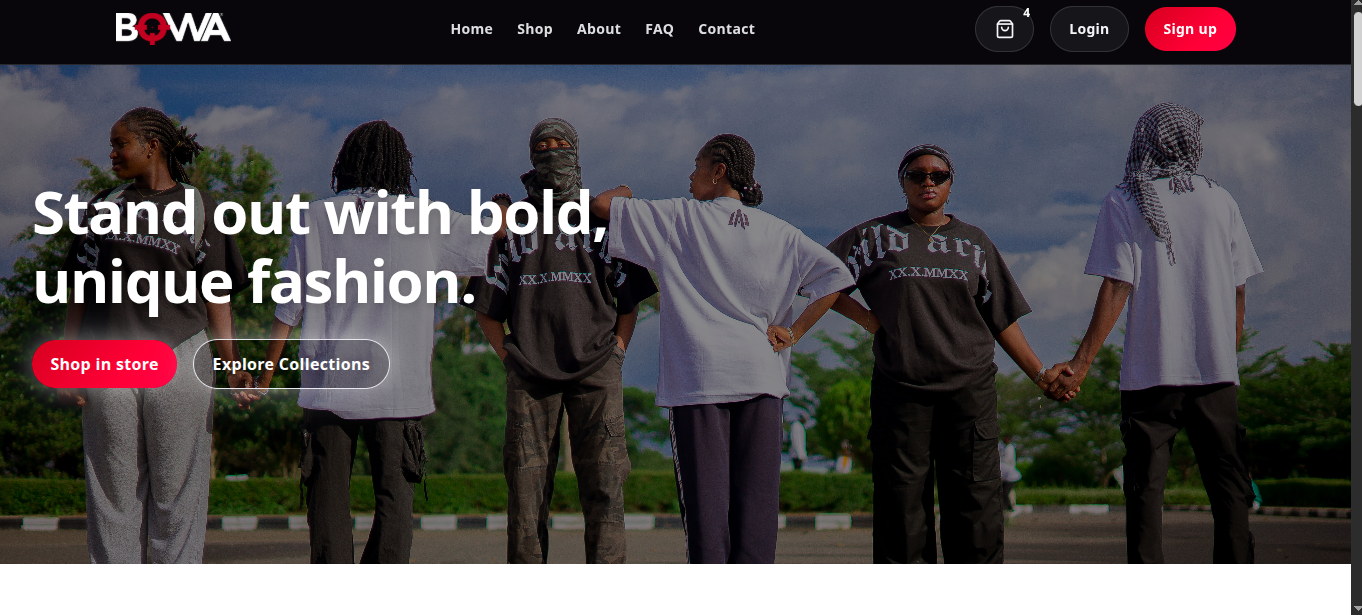This screenshot has height=615, width=1362.
Task: Open the About page from the navbar
Action: click(x=599, y=29)
